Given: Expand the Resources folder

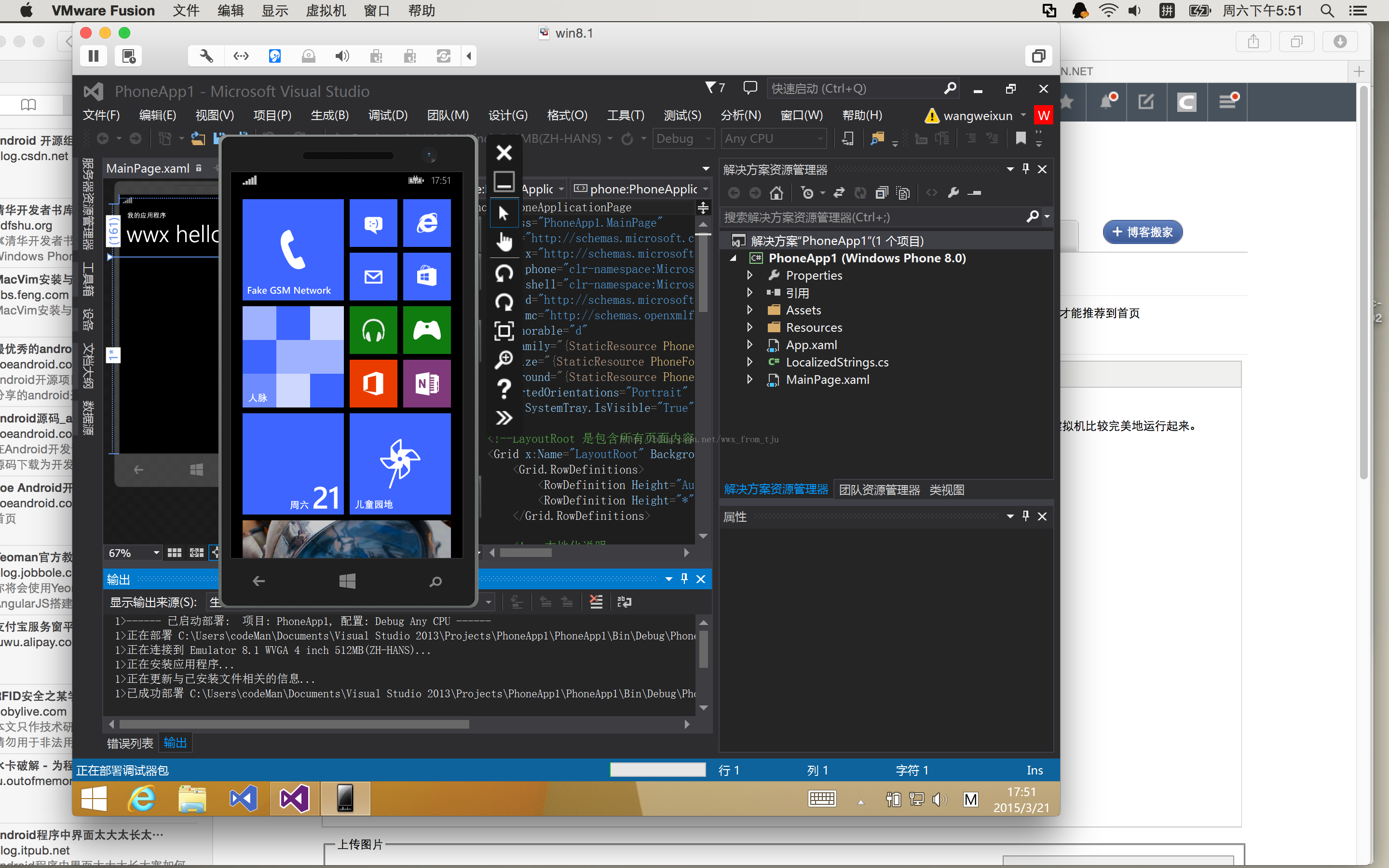Looking at the screenshot, I should [x=749, y=327].
